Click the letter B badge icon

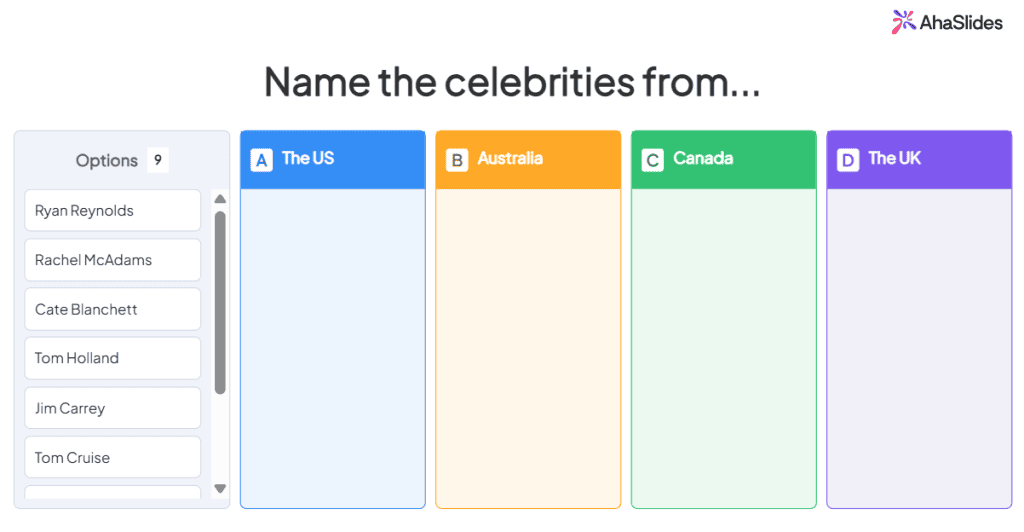coord(457,160)
